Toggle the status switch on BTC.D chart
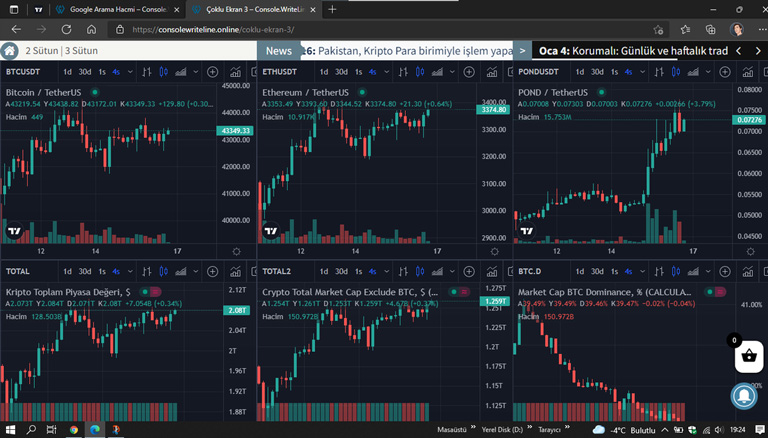This screenshot has width=768, height=438. coord(715,292)
